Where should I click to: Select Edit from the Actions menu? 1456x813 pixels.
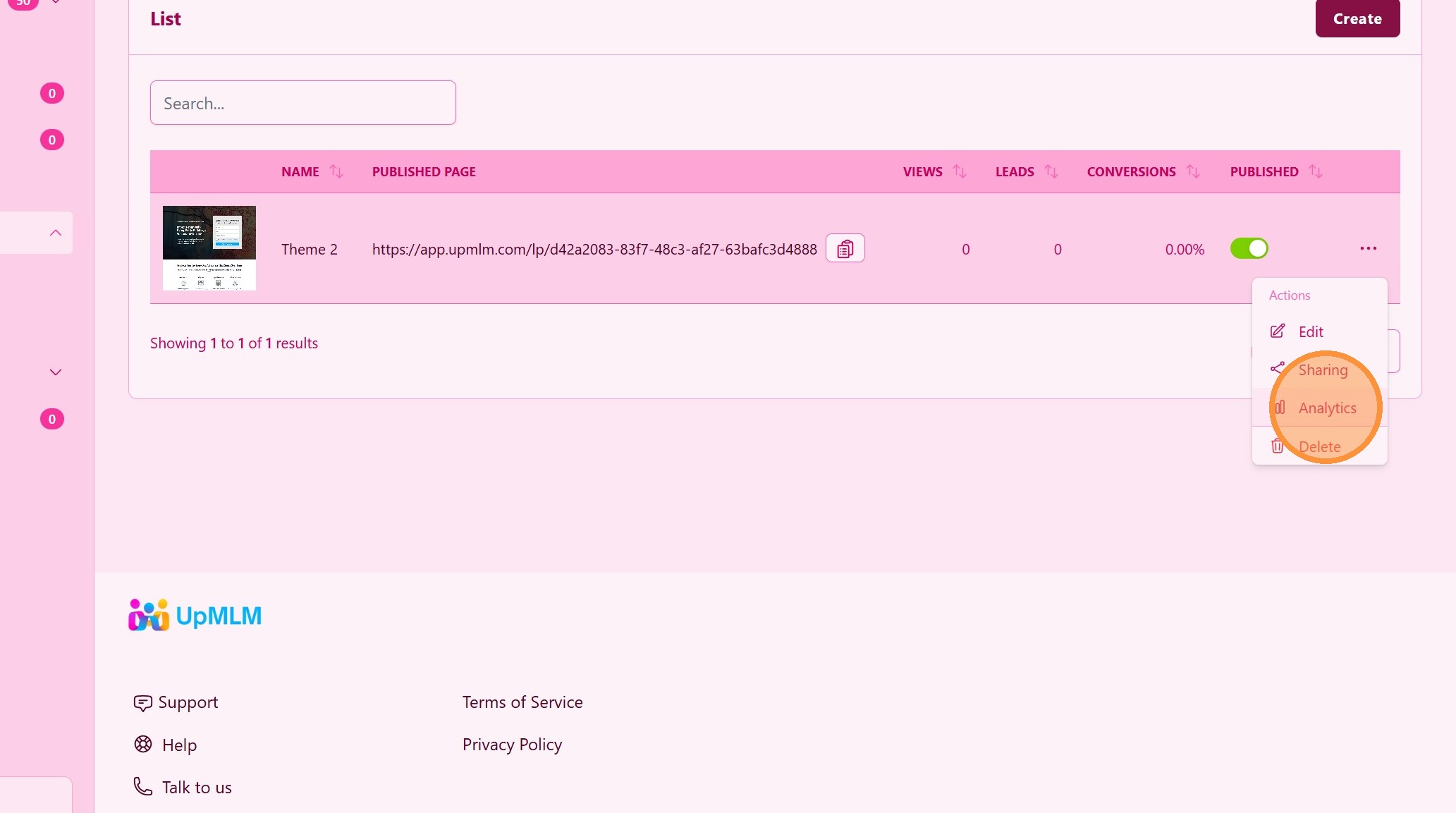coord(1310,331)
